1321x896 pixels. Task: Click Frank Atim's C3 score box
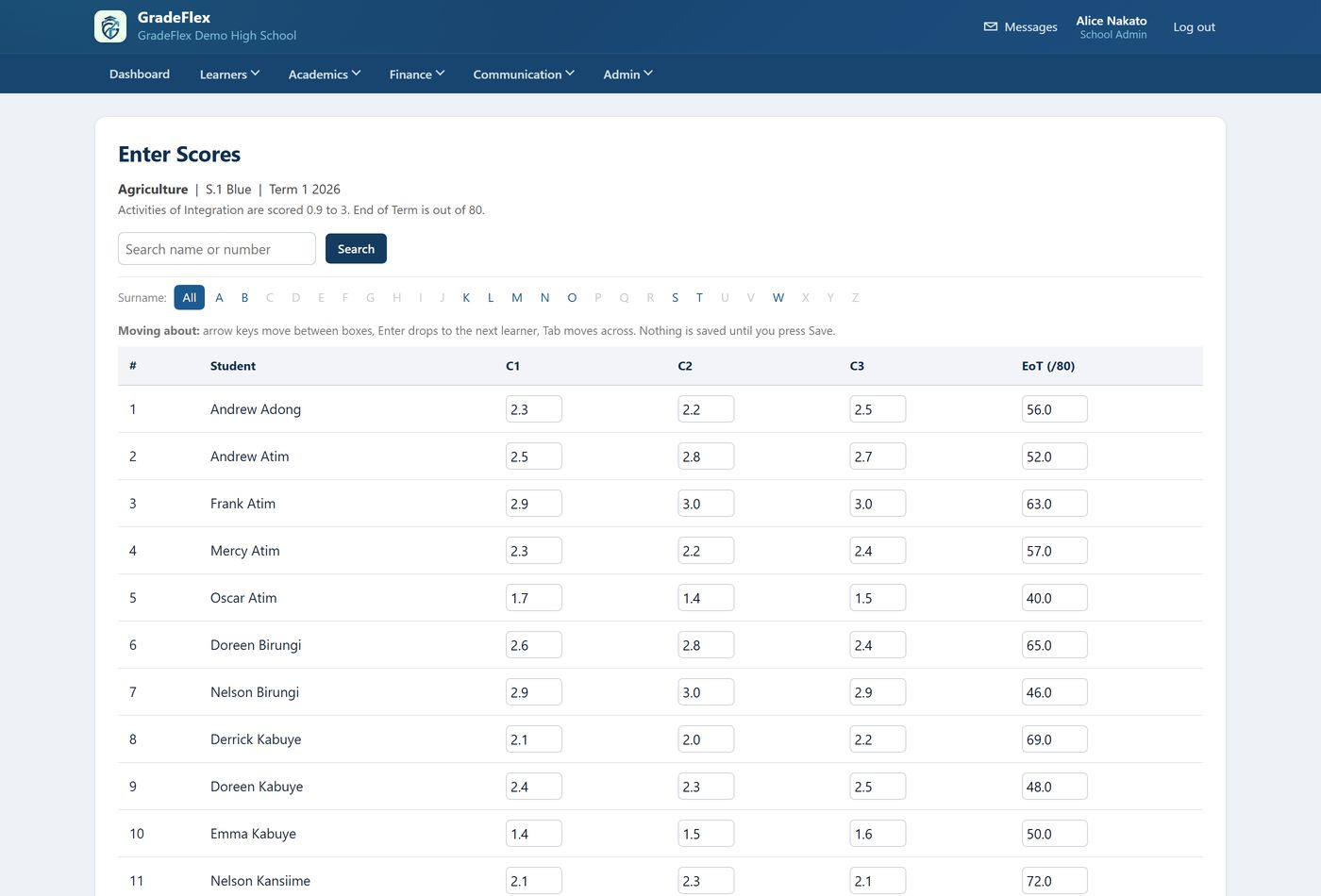(878, 503)
